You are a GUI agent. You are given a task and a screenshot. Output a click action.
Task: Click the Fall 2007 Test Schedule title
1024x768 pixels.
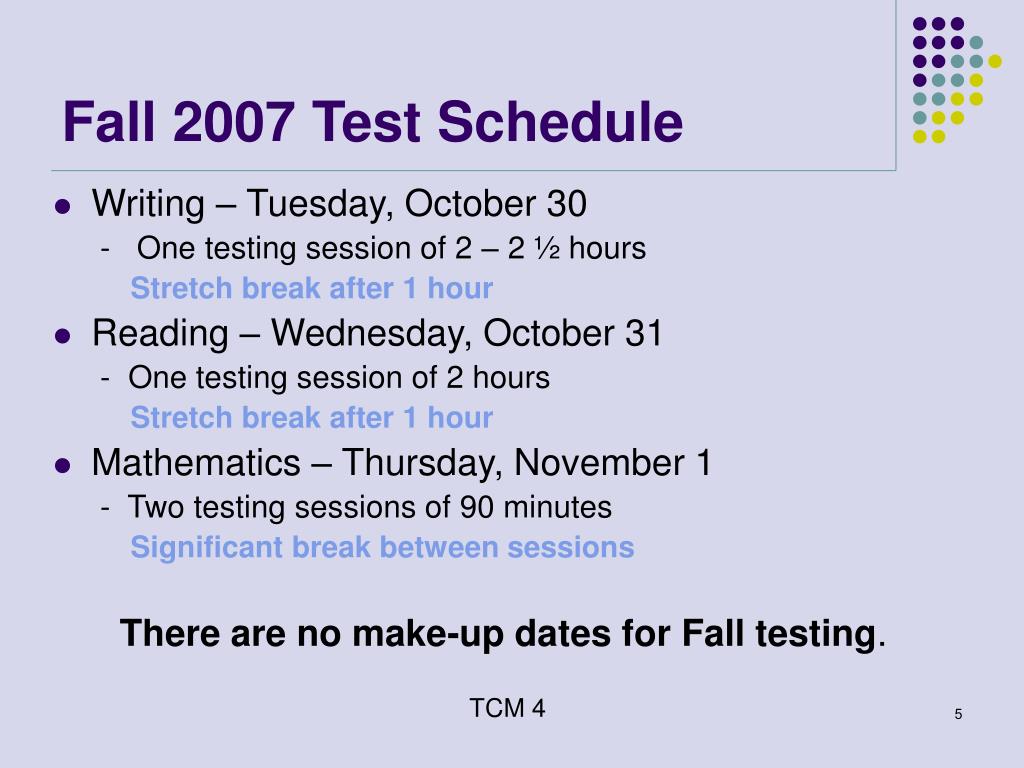click(372, 121)
